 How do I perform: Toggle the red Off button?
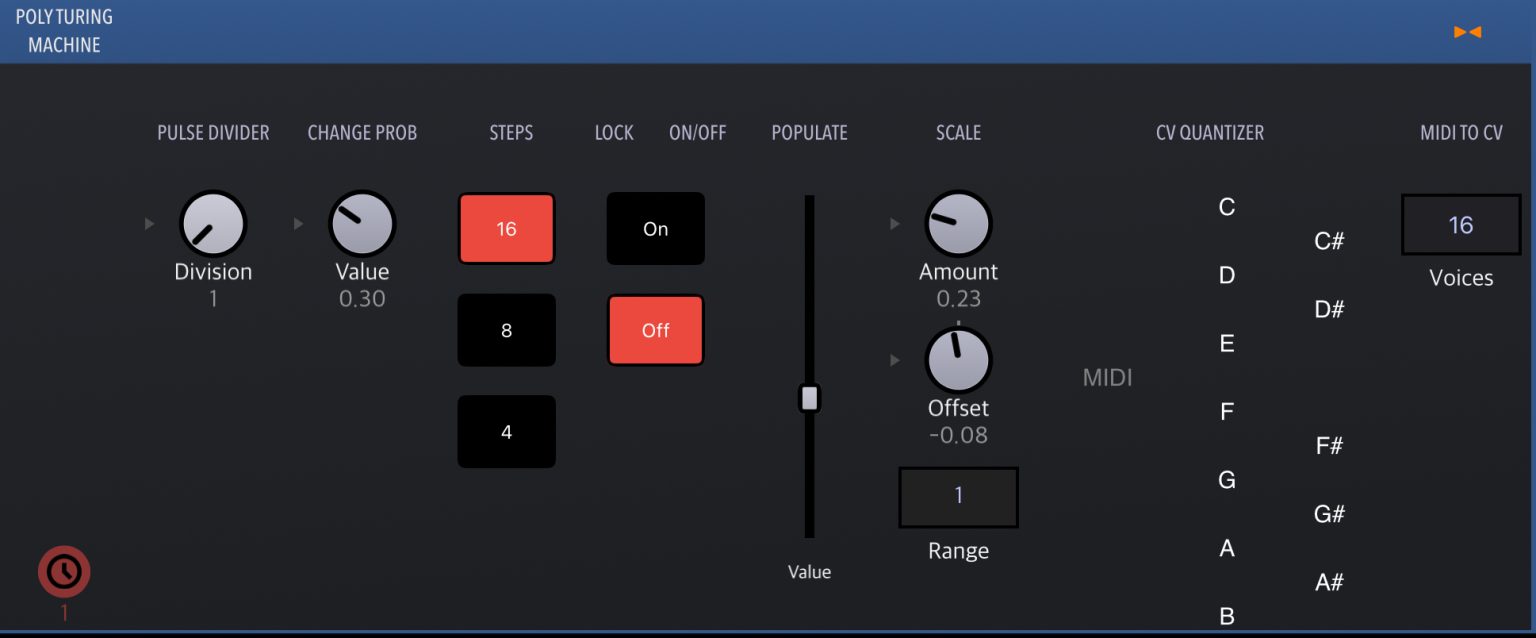click(x=655, y=330)
